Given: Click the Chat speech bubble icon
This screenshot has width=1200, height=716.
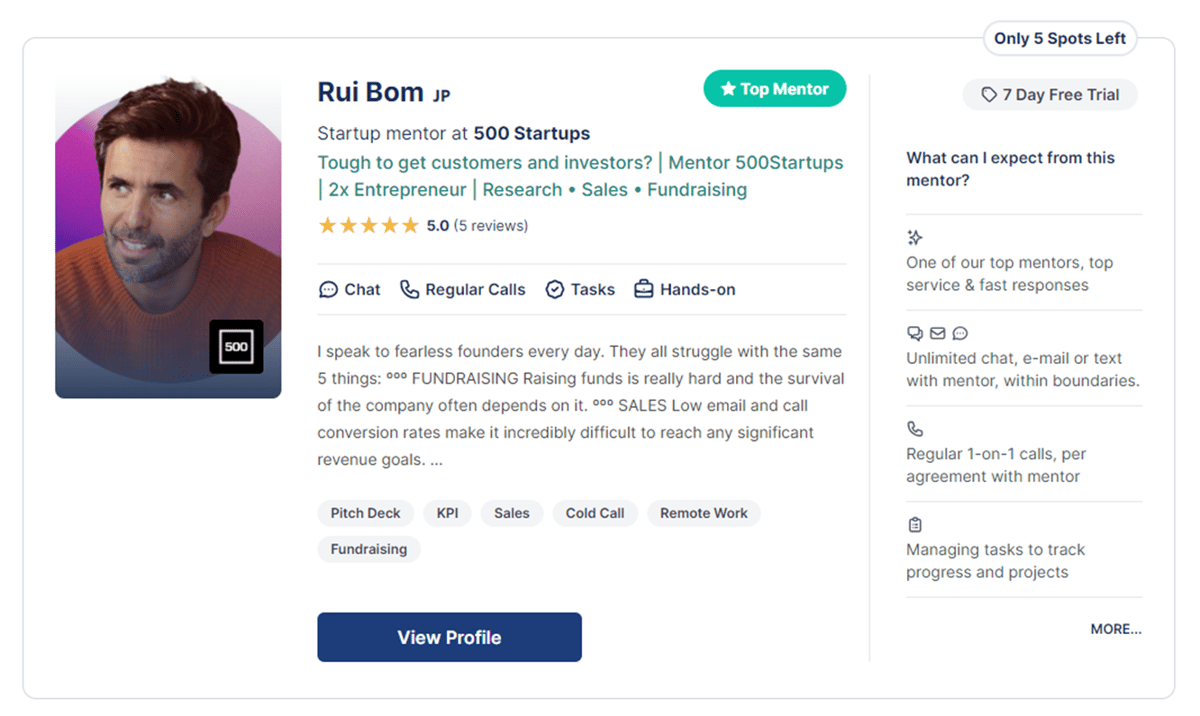Looking at the screenshot, I should [328, 290].
